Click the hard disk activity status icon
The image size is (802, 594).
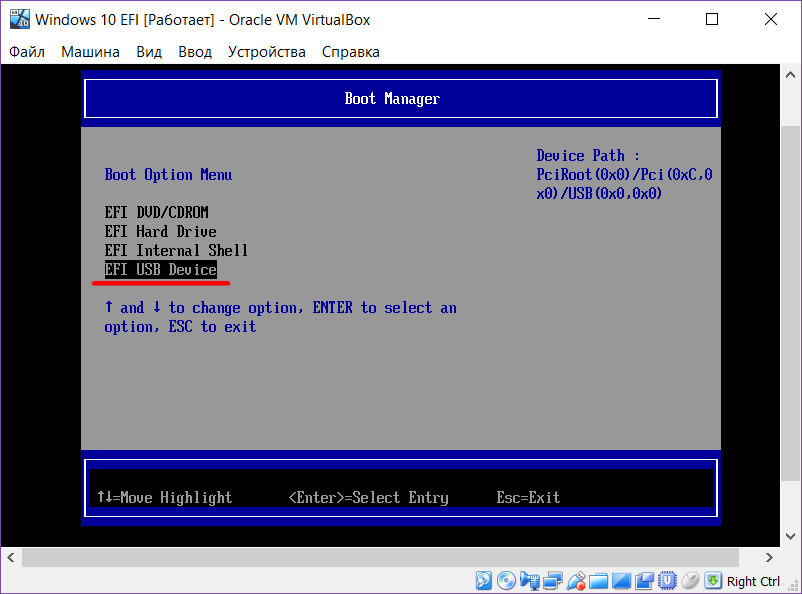484,581
